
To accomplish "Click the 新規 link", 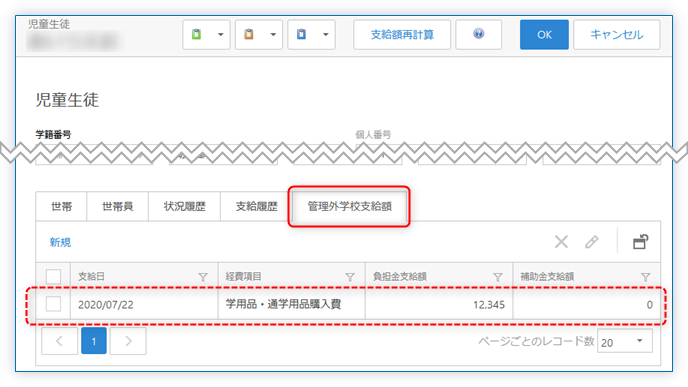I will [x=60, y=242].
